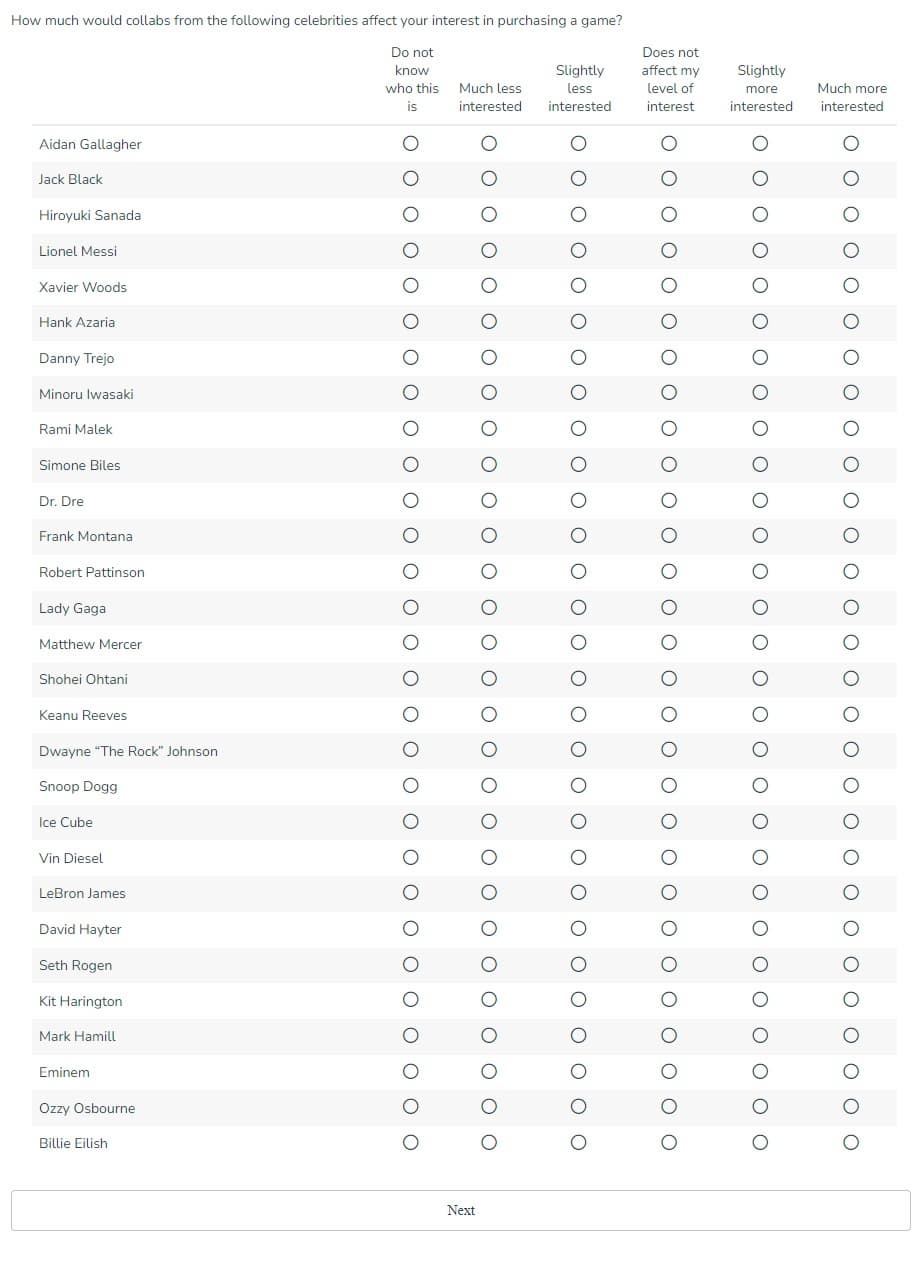
Task: Click the Next button
Action: pos(460,1210)
